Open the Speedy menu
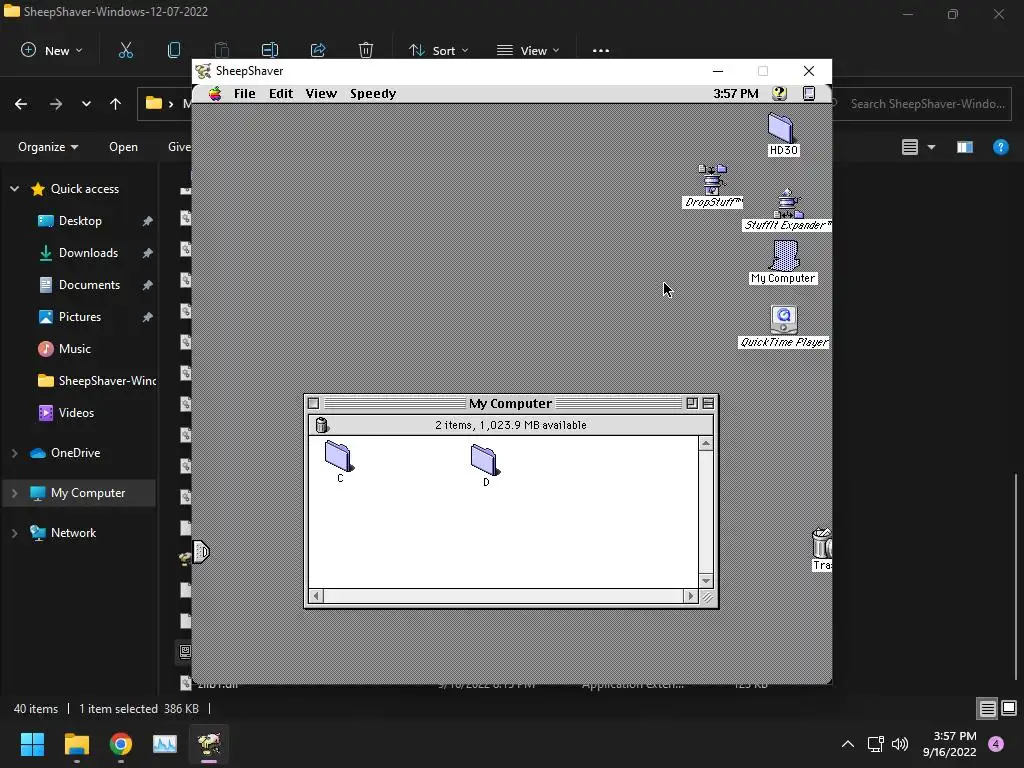The height and width of the screenshot is (768, 1024). (373, 93)
